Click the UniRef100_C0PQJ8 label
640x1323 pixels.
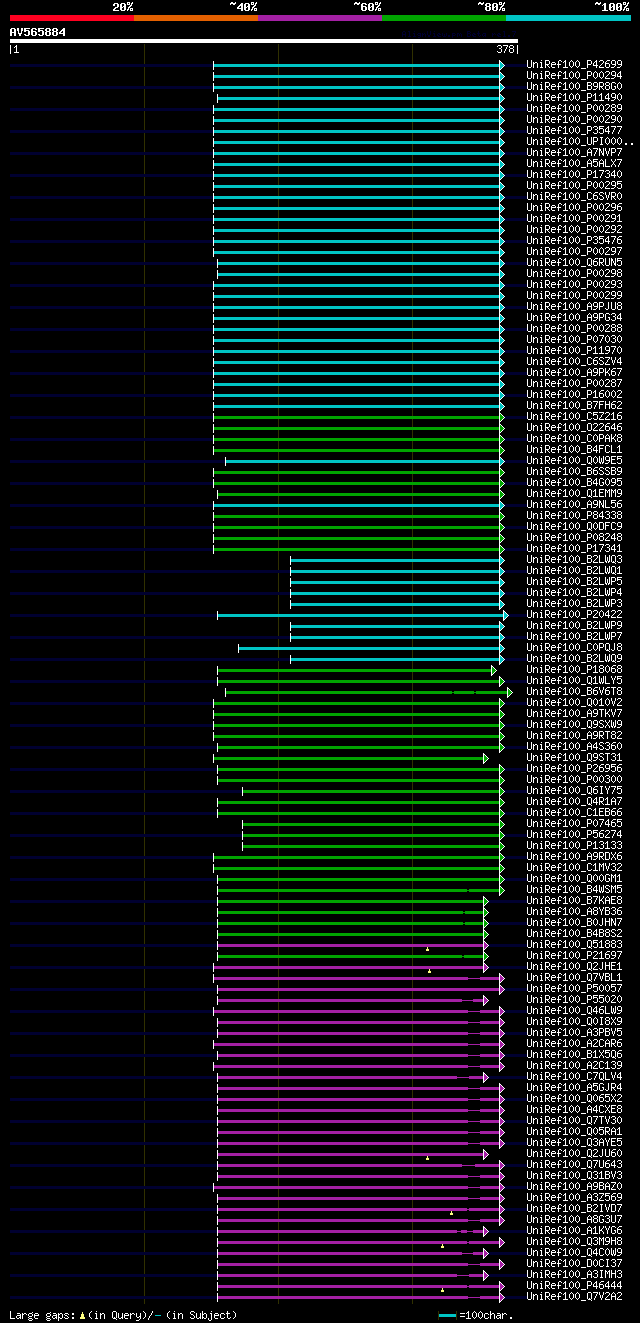[574, 647]
